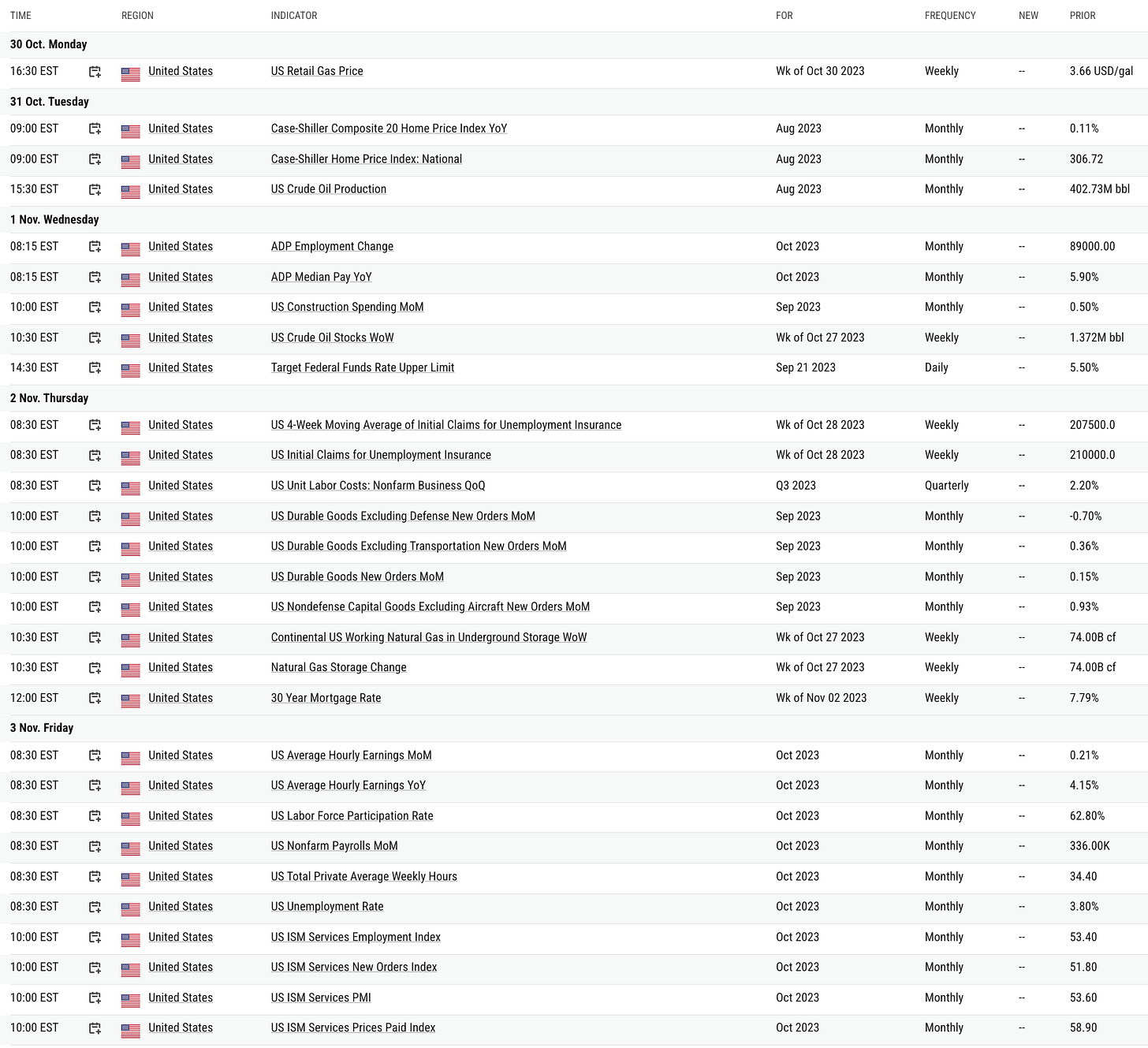Image resolution: width=1148 pixels, height=1048 pixels.
Task: Click United States flag in 30 Year Mortgage row
Action: coord(131,699)
